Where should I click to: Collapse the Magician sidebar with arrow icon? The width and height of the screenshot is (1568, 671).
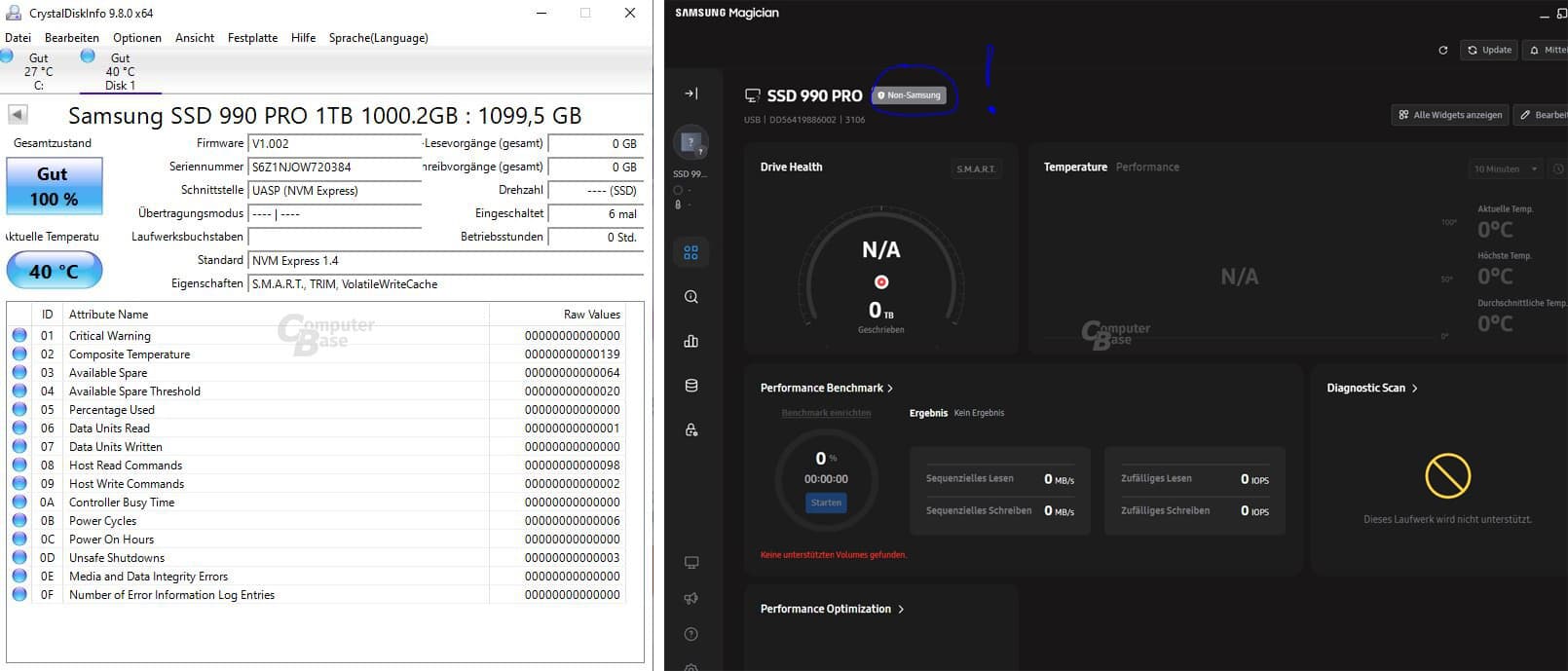[691, 93]
